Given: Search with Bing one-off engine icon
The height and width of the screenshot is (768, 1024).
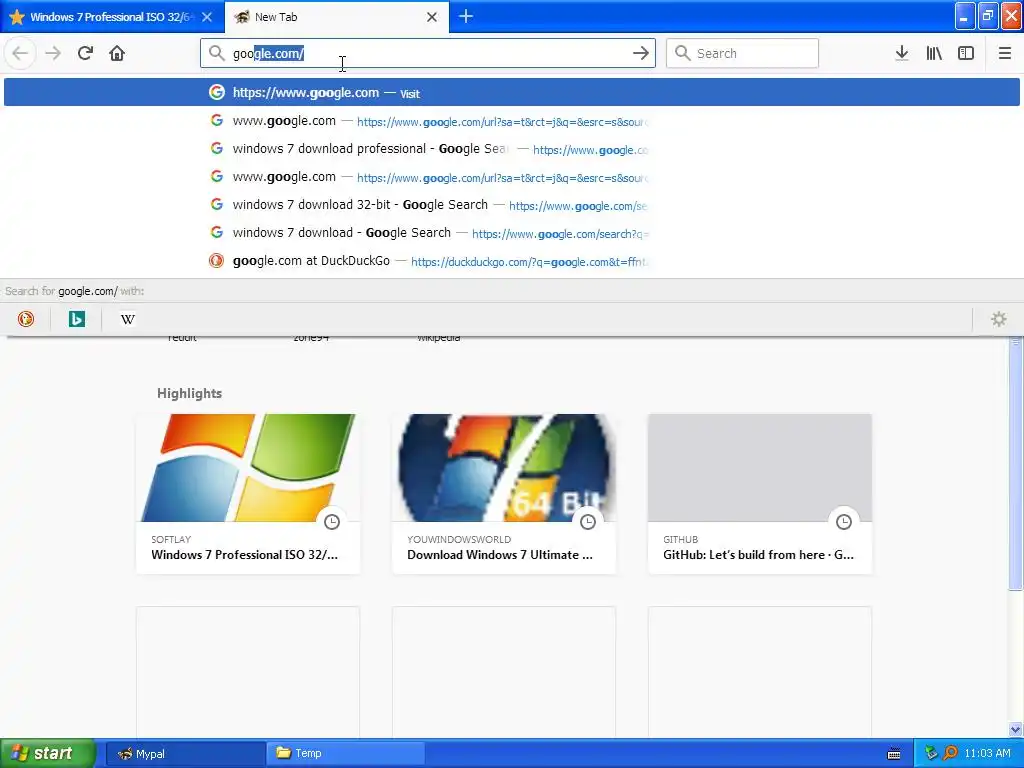Looking at the screenshot, I should [x=76, y=319].
